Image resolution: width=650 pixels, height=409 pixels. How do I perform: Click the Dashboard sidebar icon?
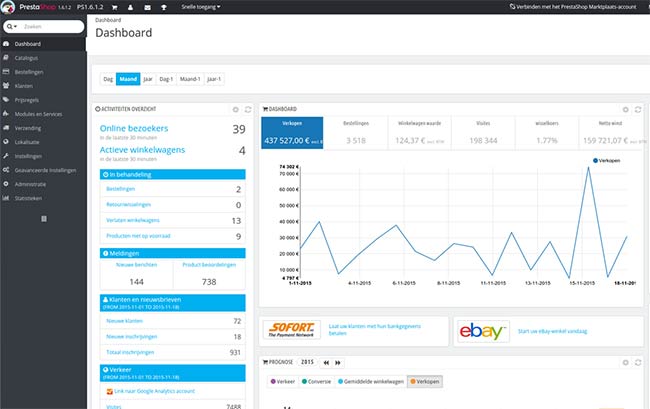coord(6,44)
